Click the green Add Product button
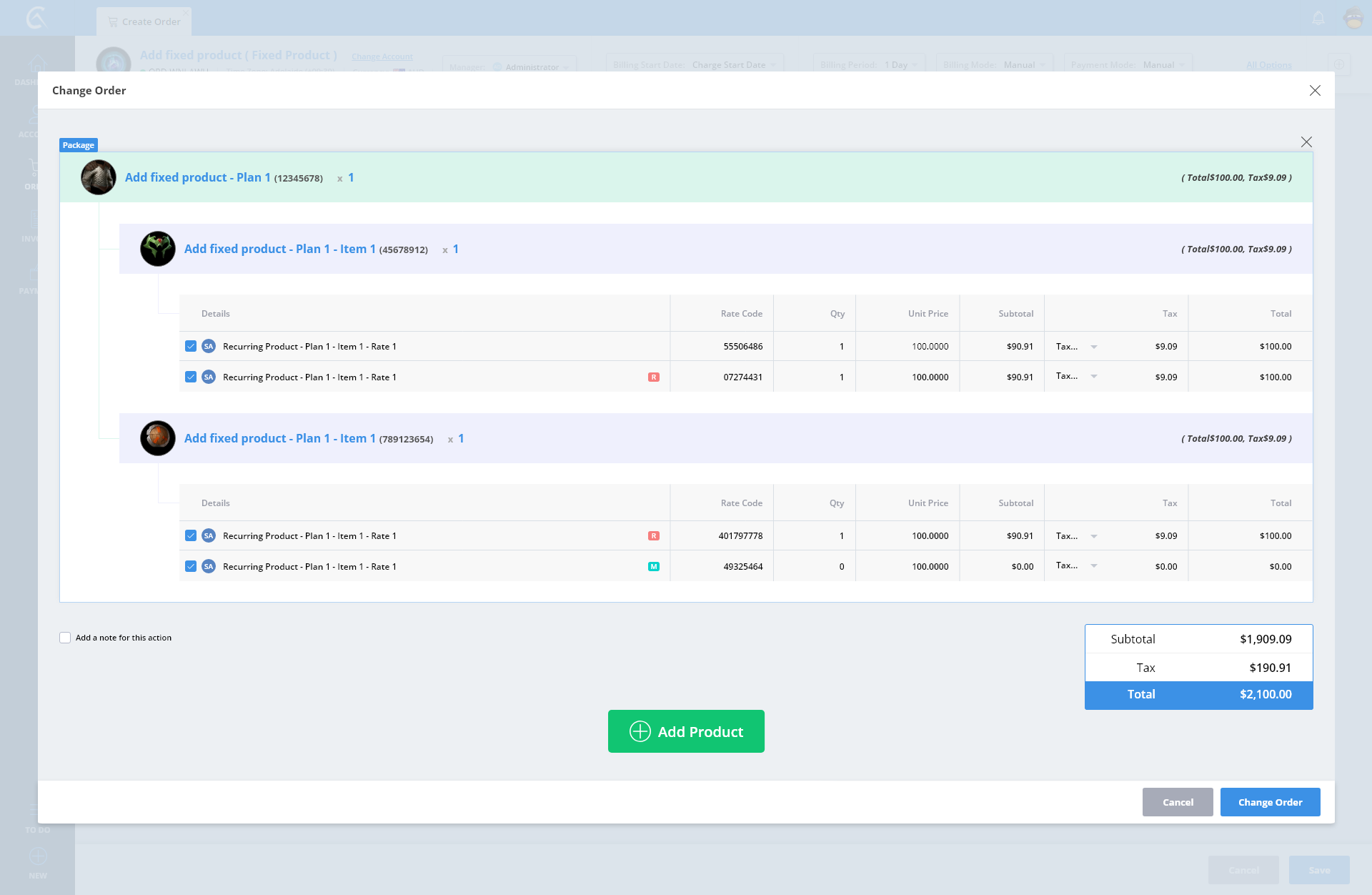Screen dimensions: 1372x895 (686, 731)
